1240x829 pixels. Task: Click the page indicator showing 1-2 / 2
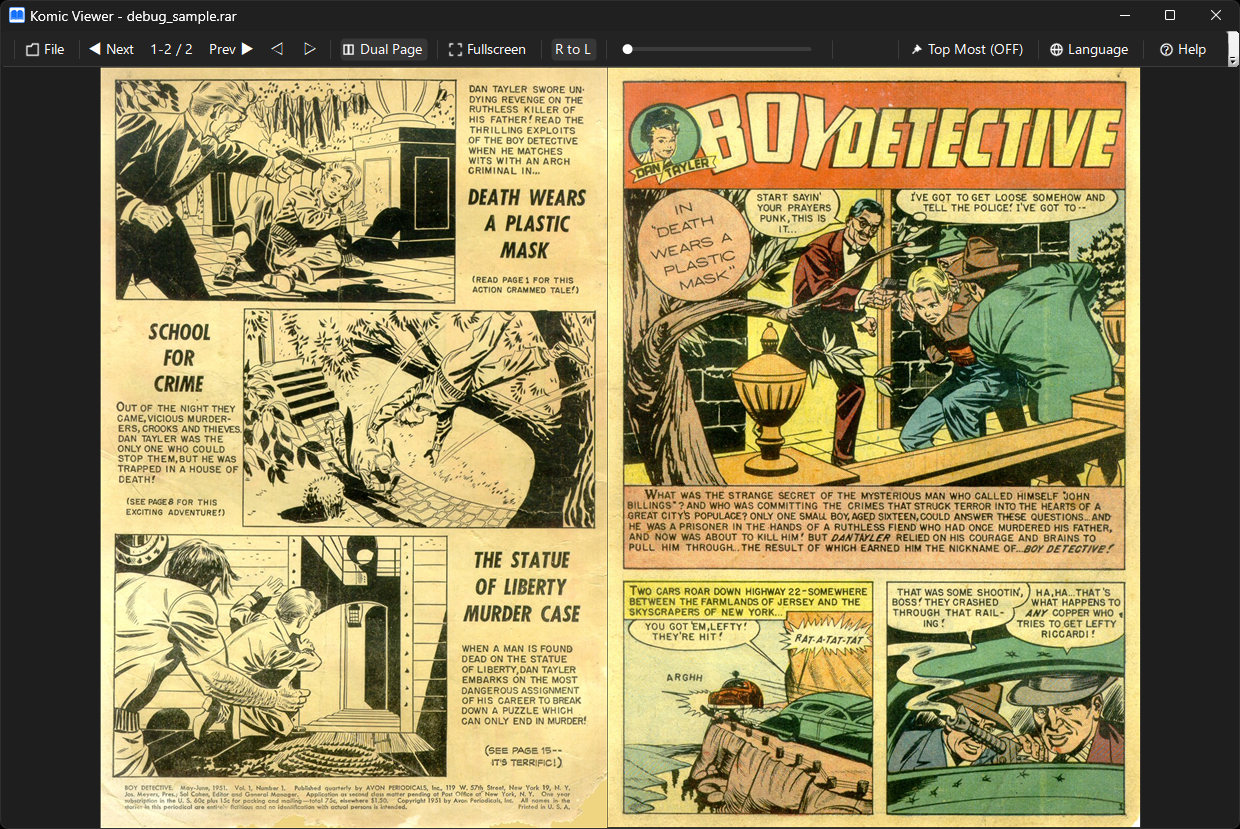171,48
